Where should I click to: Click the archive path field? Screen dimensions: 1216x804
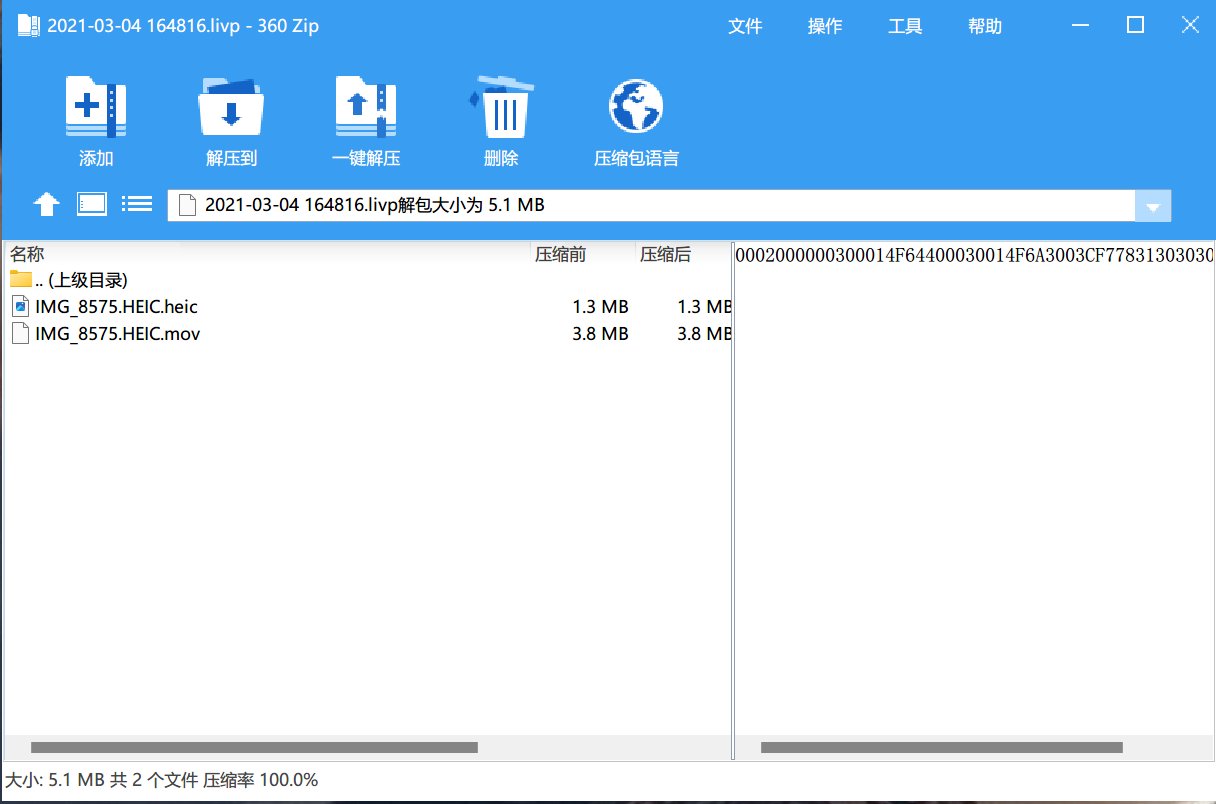pos(651,206)
